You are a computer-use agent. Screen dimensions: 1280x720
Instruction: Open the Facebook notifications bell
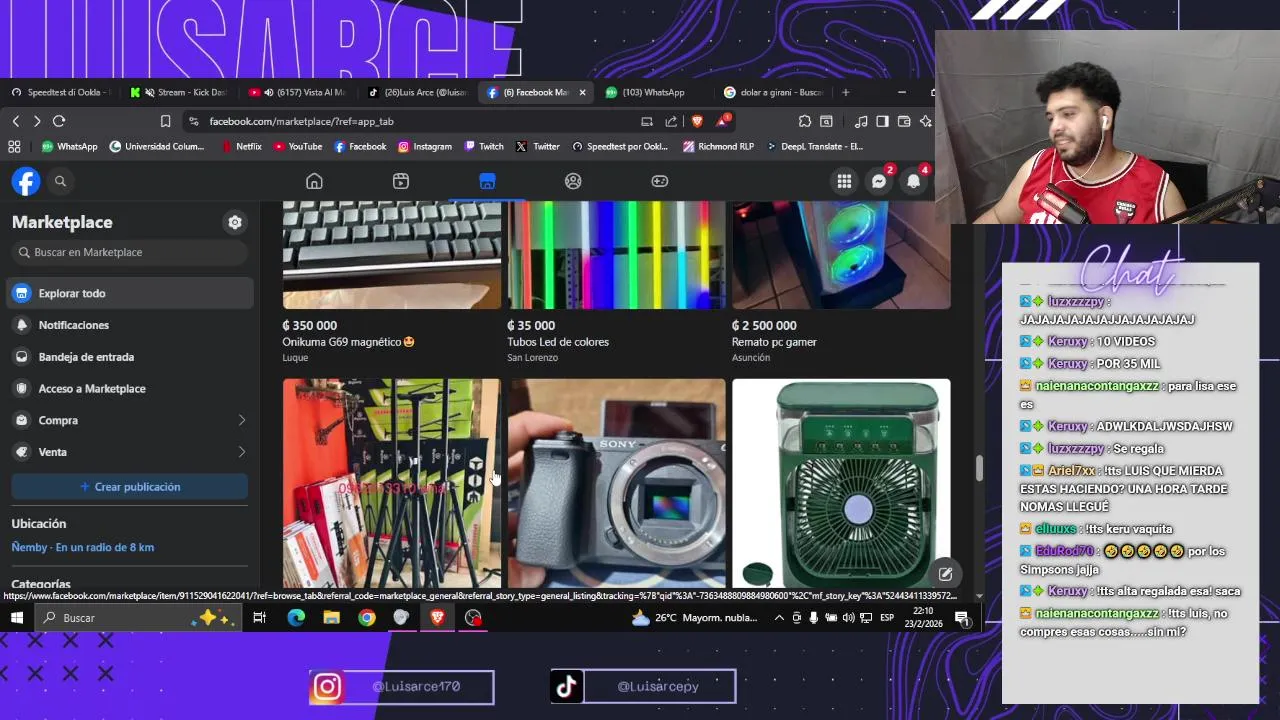pyautogui.click(x=913, y=181)
